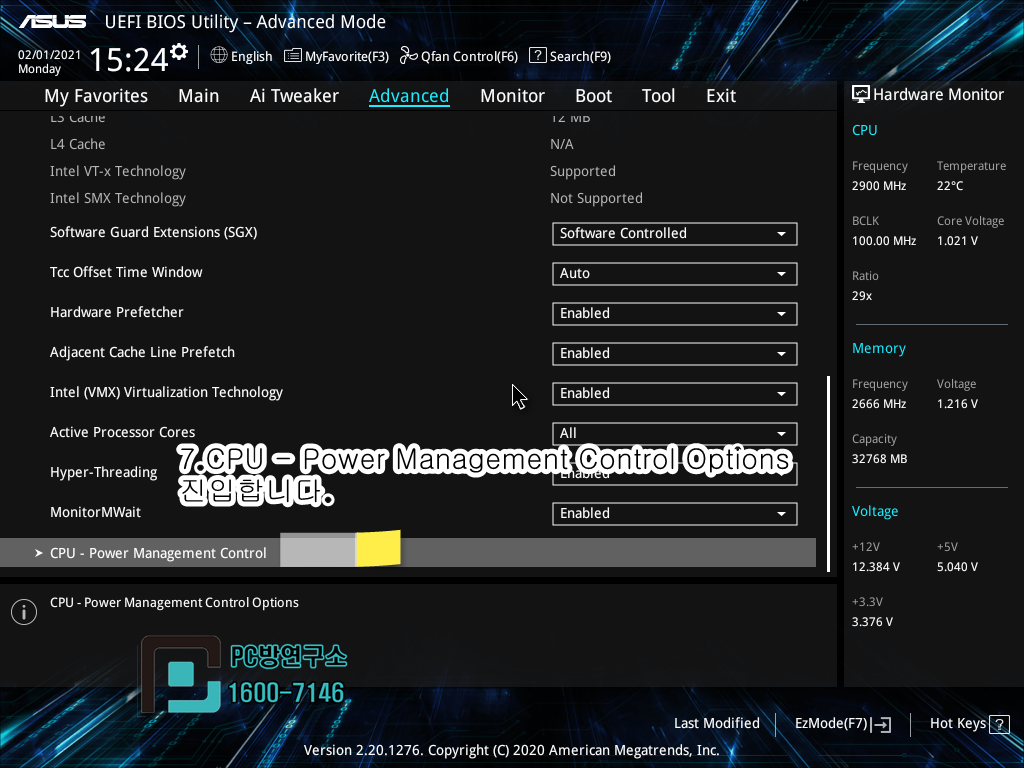1024x768 pixels.
Task: Click the +5V 5.040 V reading
Action: tap(957, 567)
